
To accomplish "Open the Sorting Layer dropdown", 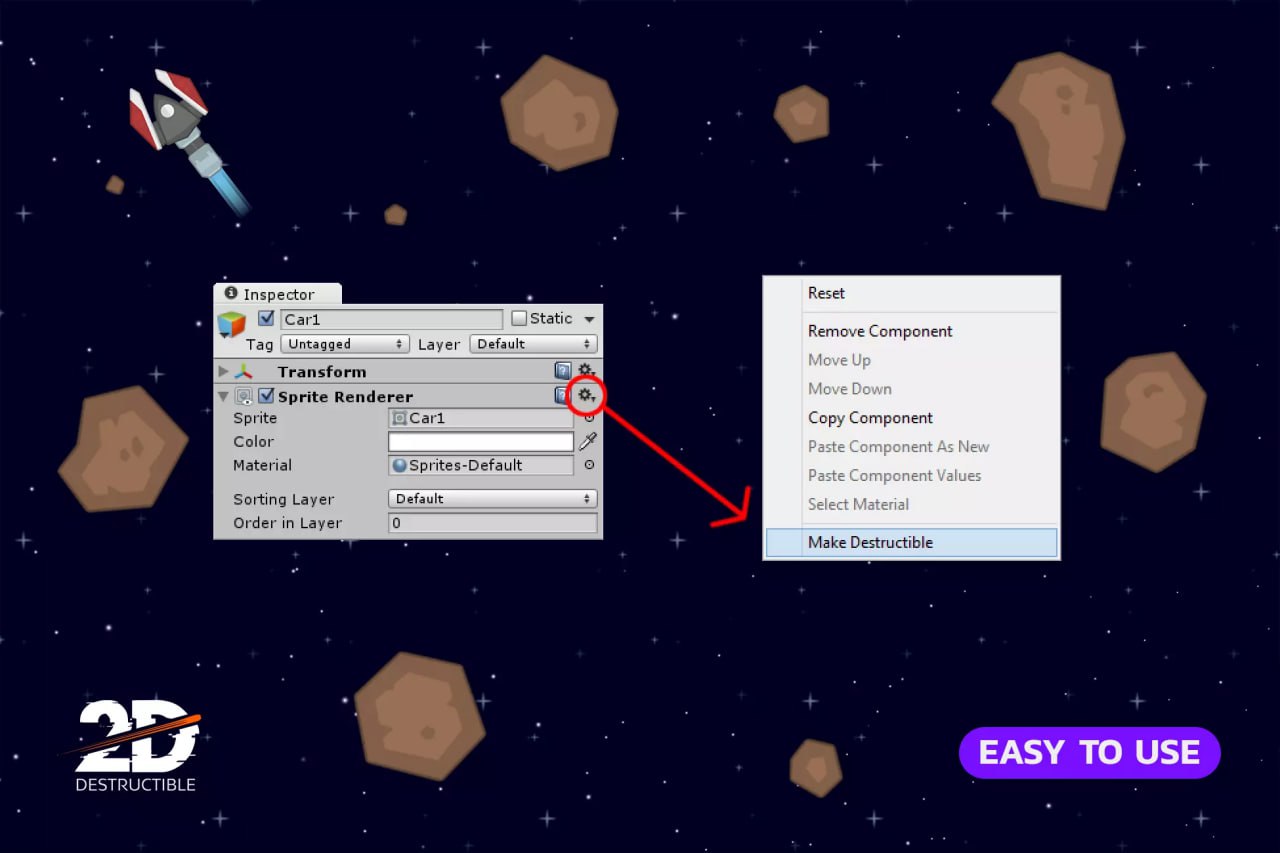I will click(x=492, y=499).
